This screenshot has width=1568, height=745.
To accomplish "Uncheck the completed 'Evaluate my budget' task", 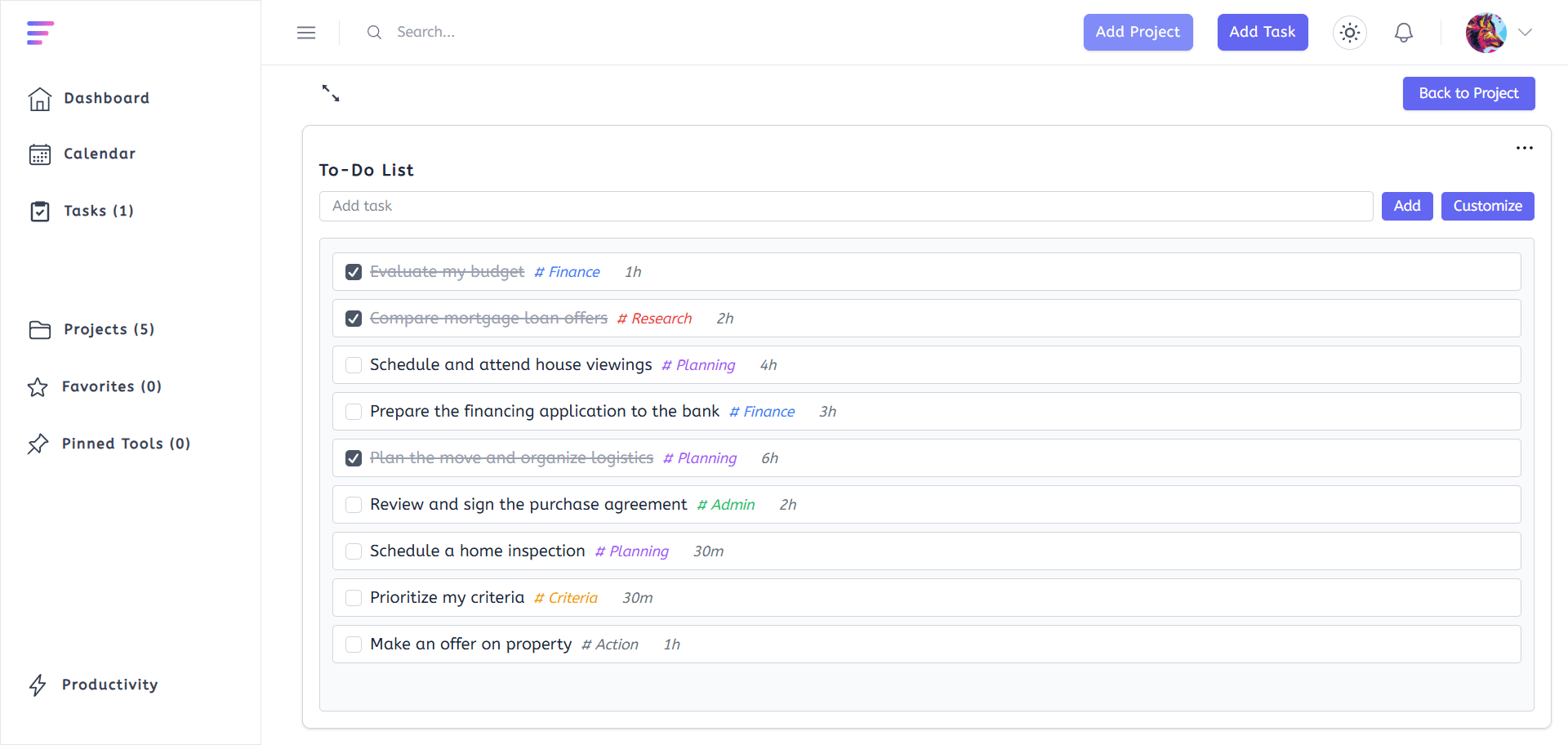I will tap(353, 271).
